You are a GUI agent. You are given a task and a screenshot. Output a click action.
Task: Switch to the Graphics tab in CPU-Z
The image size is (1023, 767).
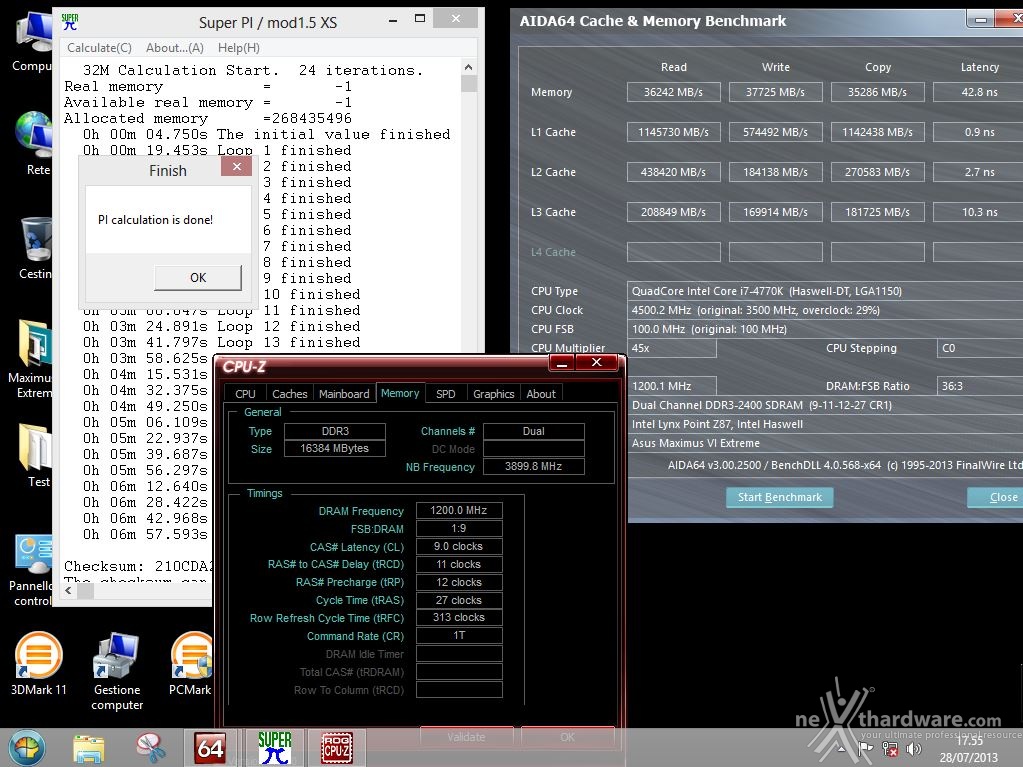point(493,394)
